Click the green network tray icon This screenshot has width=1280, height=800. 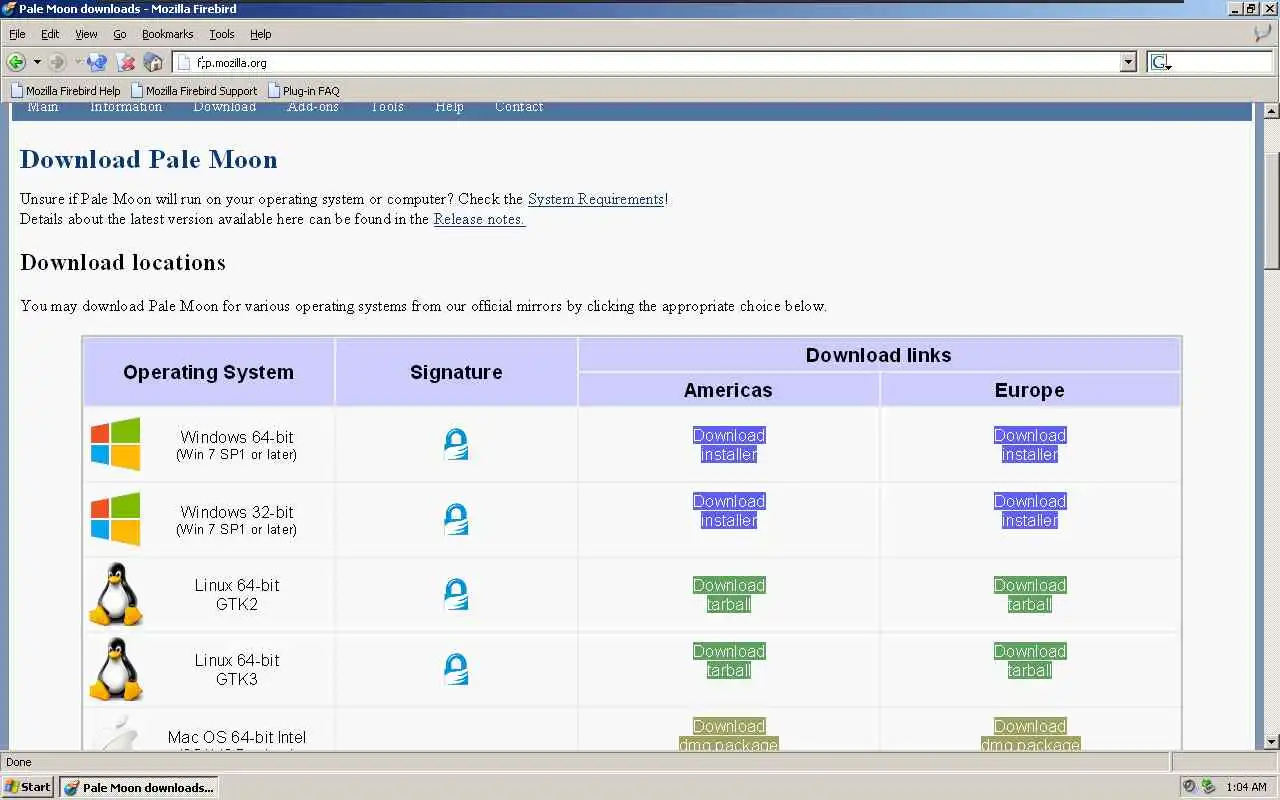1208,787
